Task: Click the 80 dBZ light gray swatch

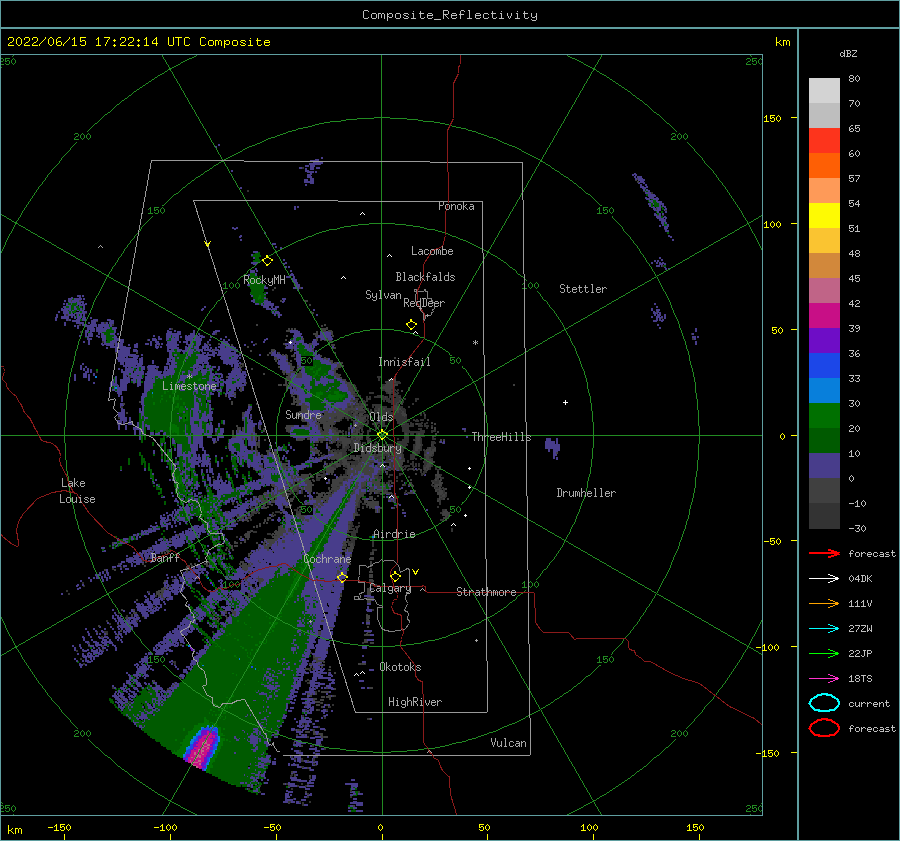Action: (x=824, y=90)
